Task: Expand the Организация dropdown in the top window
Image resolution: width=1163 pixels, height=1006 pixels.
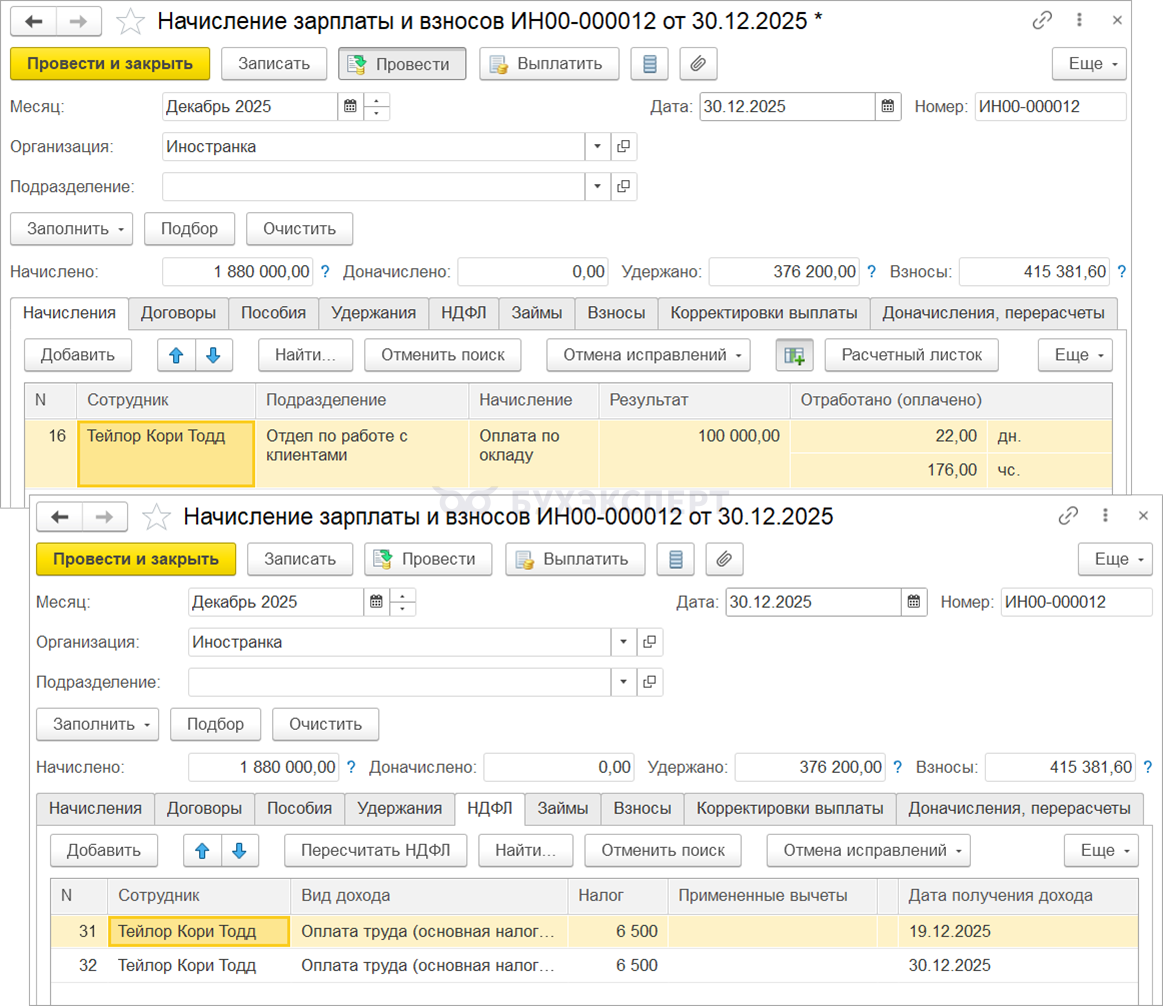Action: 597,147
